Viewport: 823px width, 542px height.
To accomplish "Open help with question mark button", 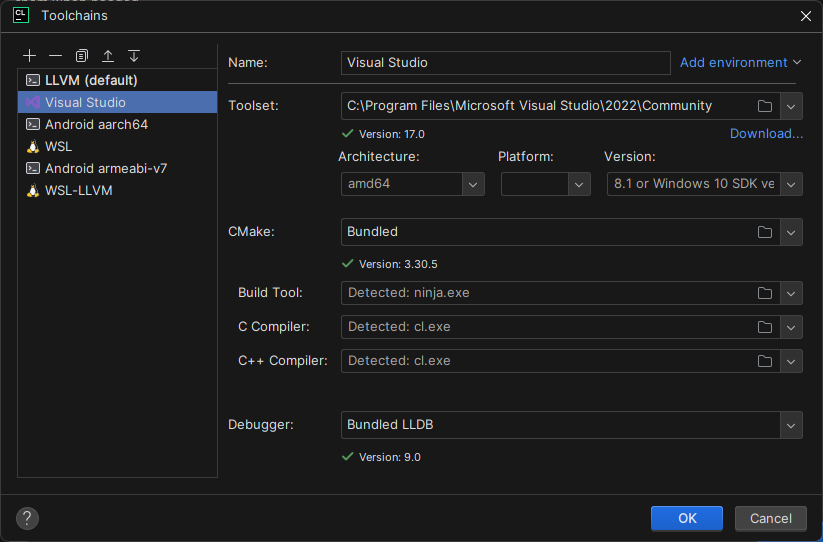I will tap(27, 518).
